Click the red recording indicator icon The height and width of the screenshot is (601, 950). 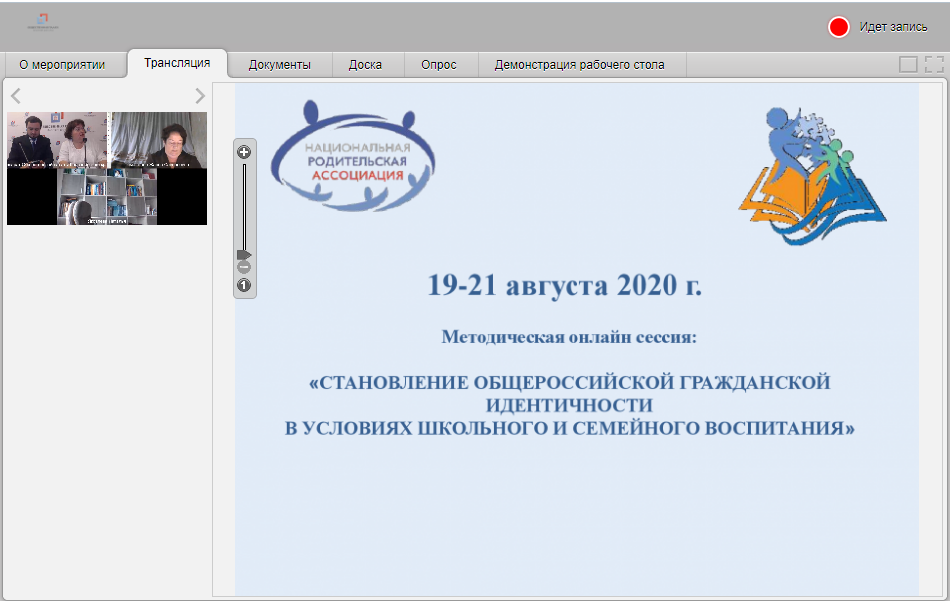pyautogui.click(x=838, y=27)
